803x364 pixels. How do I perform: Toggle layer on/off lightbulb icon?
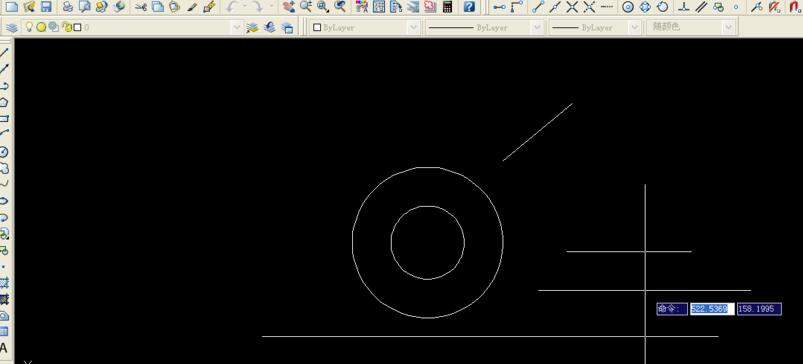[30, 27]
